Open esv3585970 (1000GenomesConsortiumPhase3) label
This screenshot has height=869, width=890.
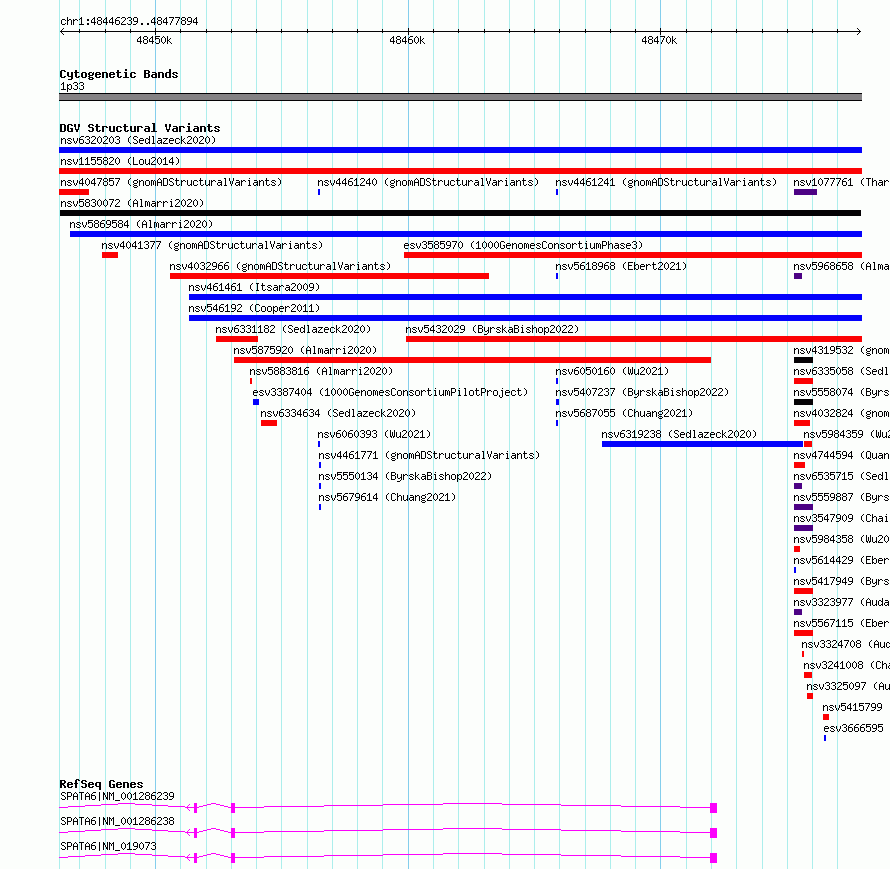523,245
